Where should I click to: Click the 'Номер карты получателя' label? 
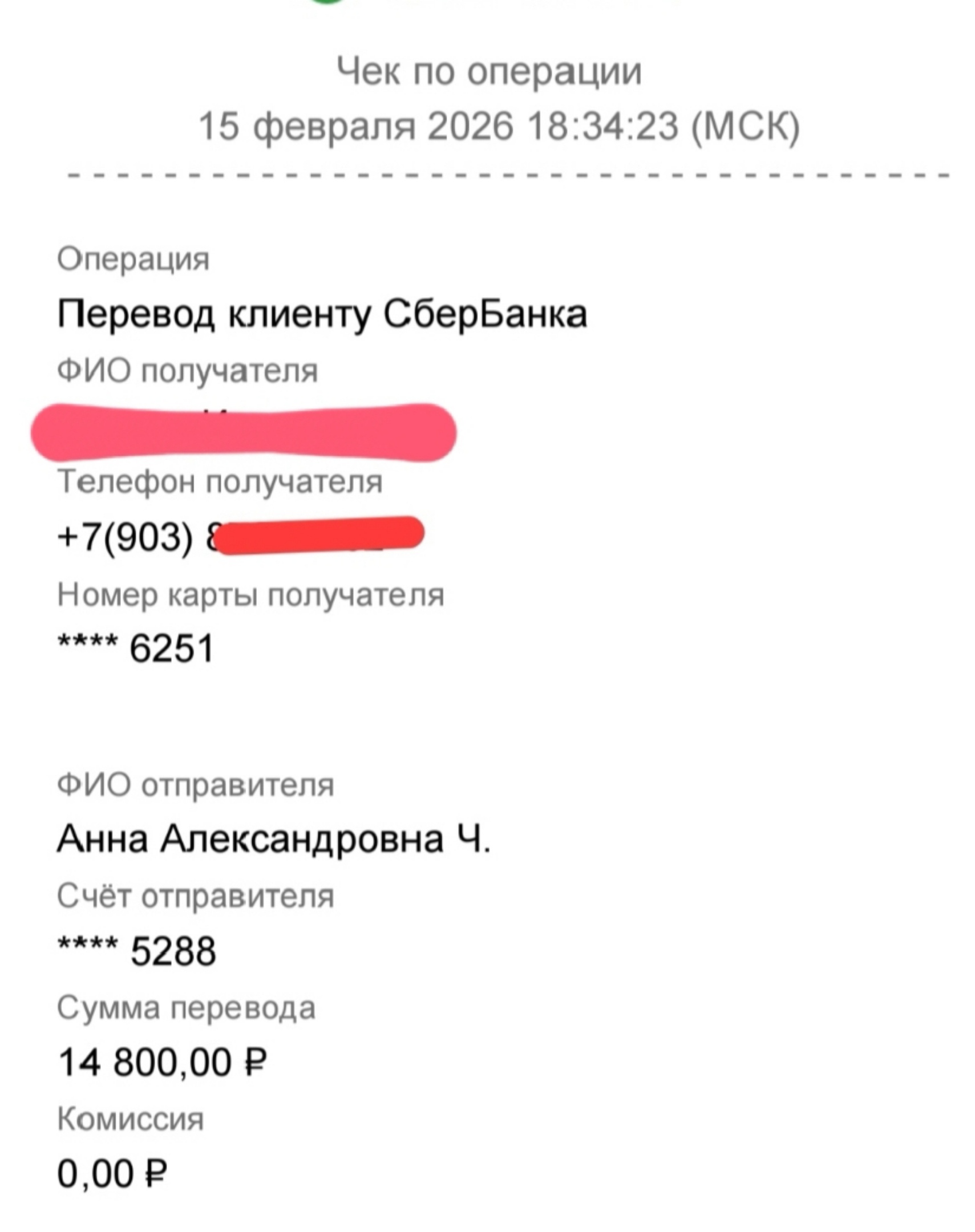coord(250,595)
